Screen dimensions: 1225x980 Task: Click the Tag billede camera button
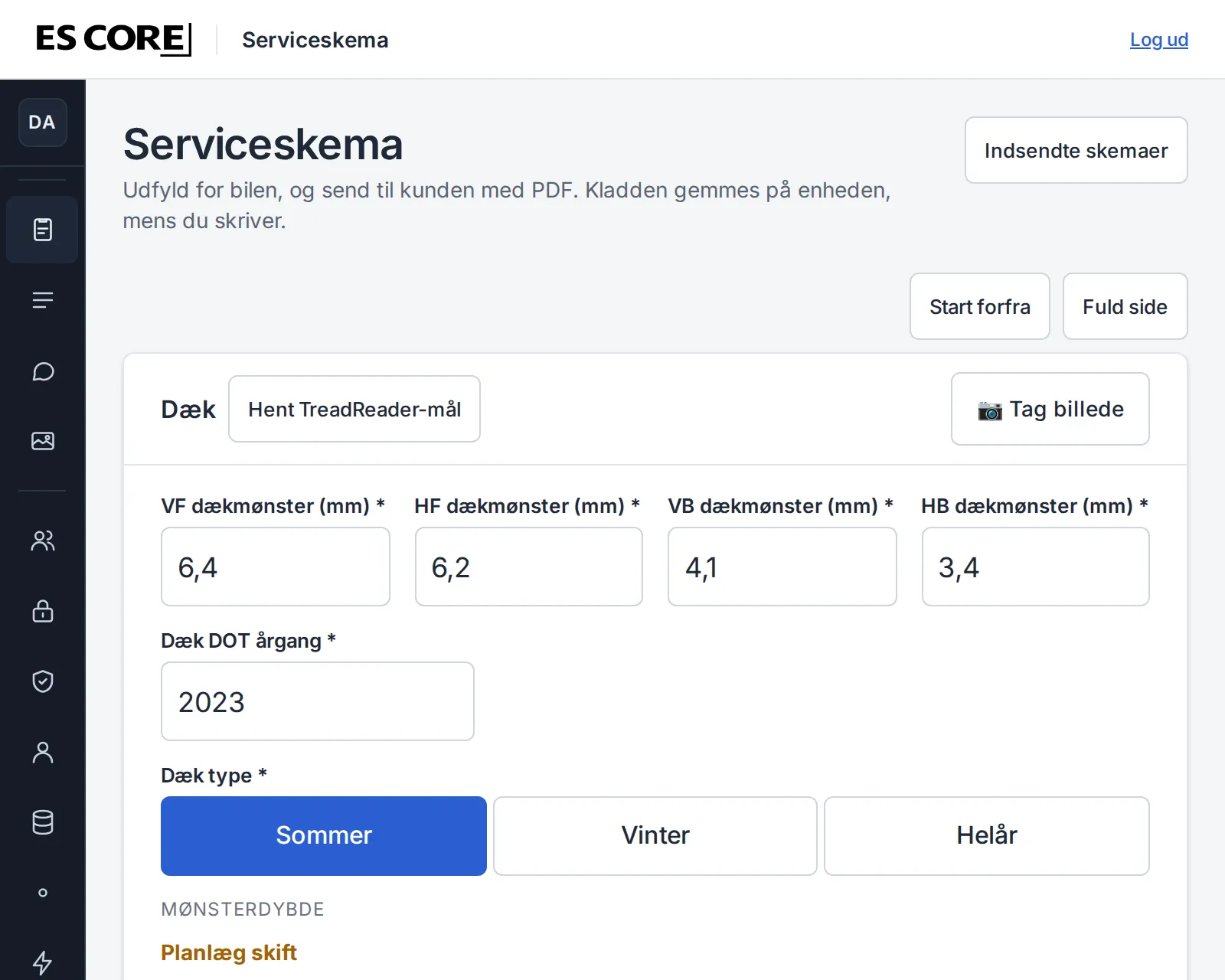(x=1050, y=409)
